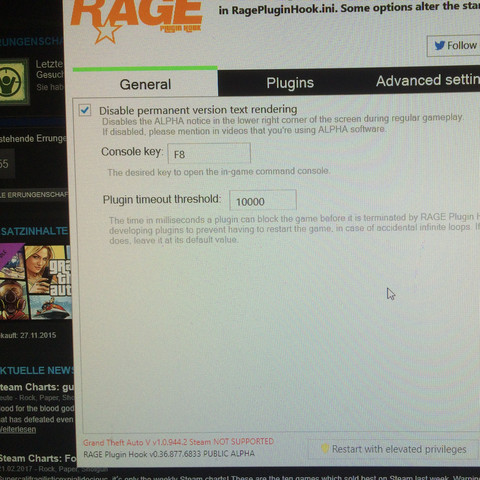Switch to the General tab
480x480 pixels.
tap(145, 84)
